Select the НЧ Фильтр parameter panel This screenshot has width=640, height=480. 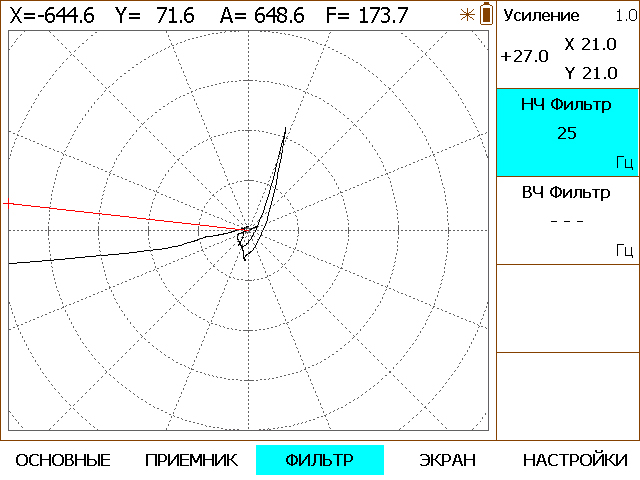point(568,132)
